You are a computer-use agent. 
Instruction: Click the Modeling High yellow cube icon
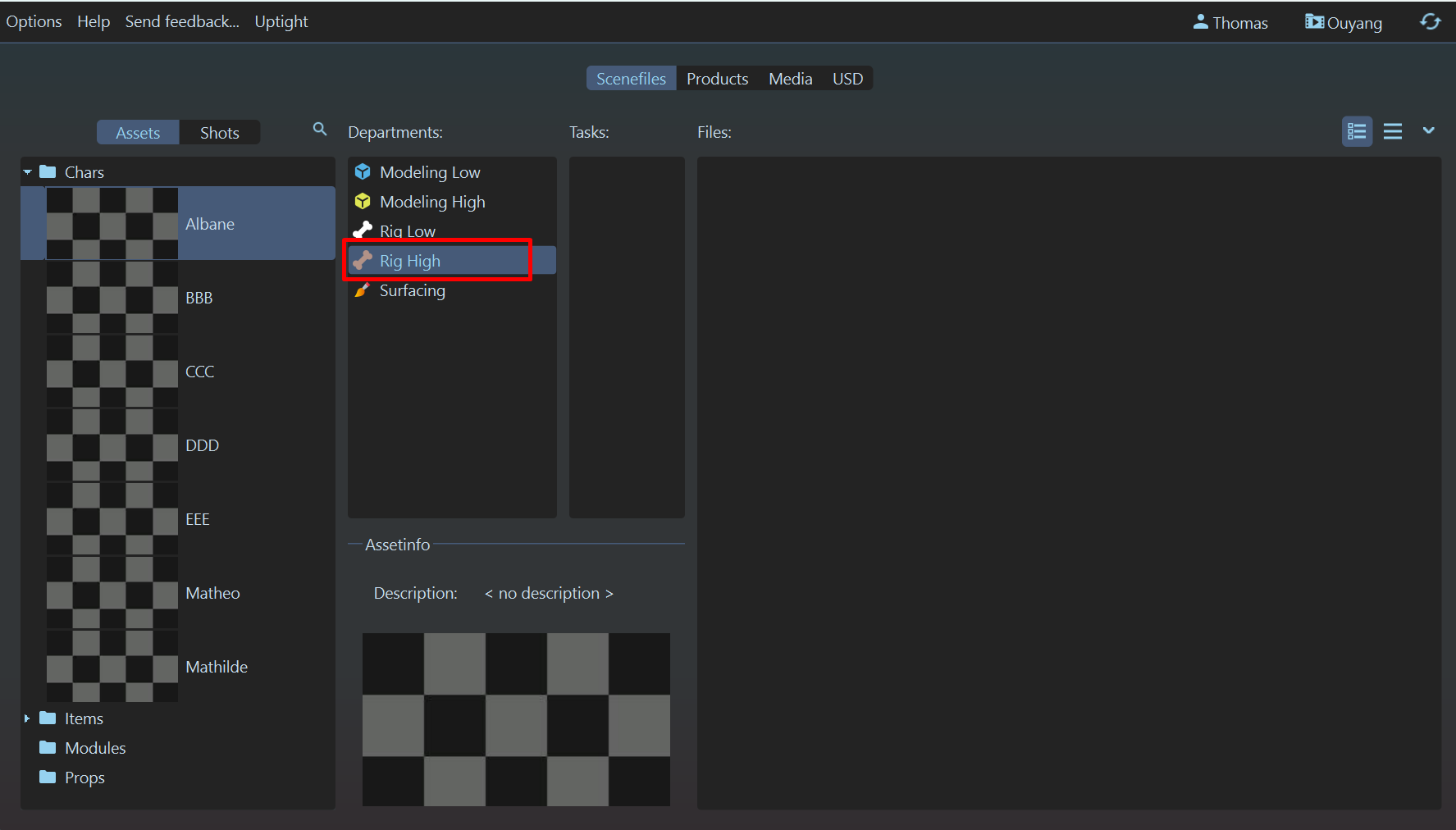pos(363,202)
